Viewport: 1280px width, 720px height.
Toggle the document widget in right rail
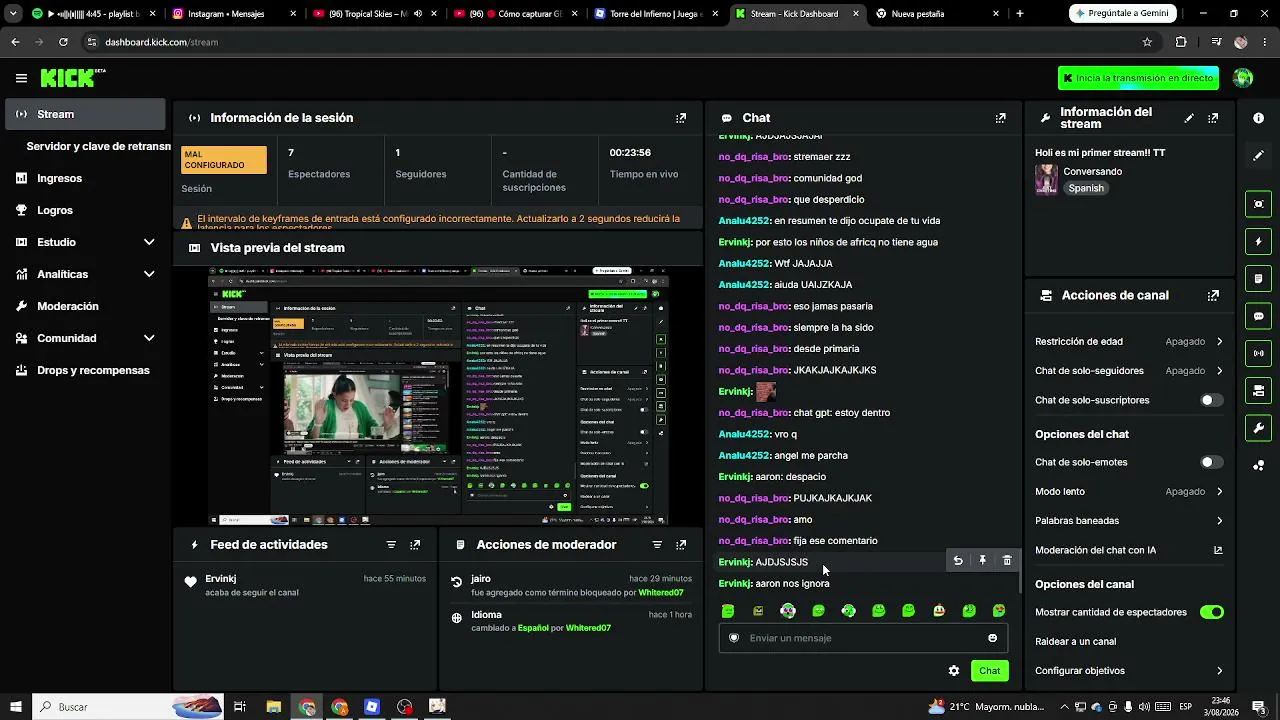[x=1258, y=278]
